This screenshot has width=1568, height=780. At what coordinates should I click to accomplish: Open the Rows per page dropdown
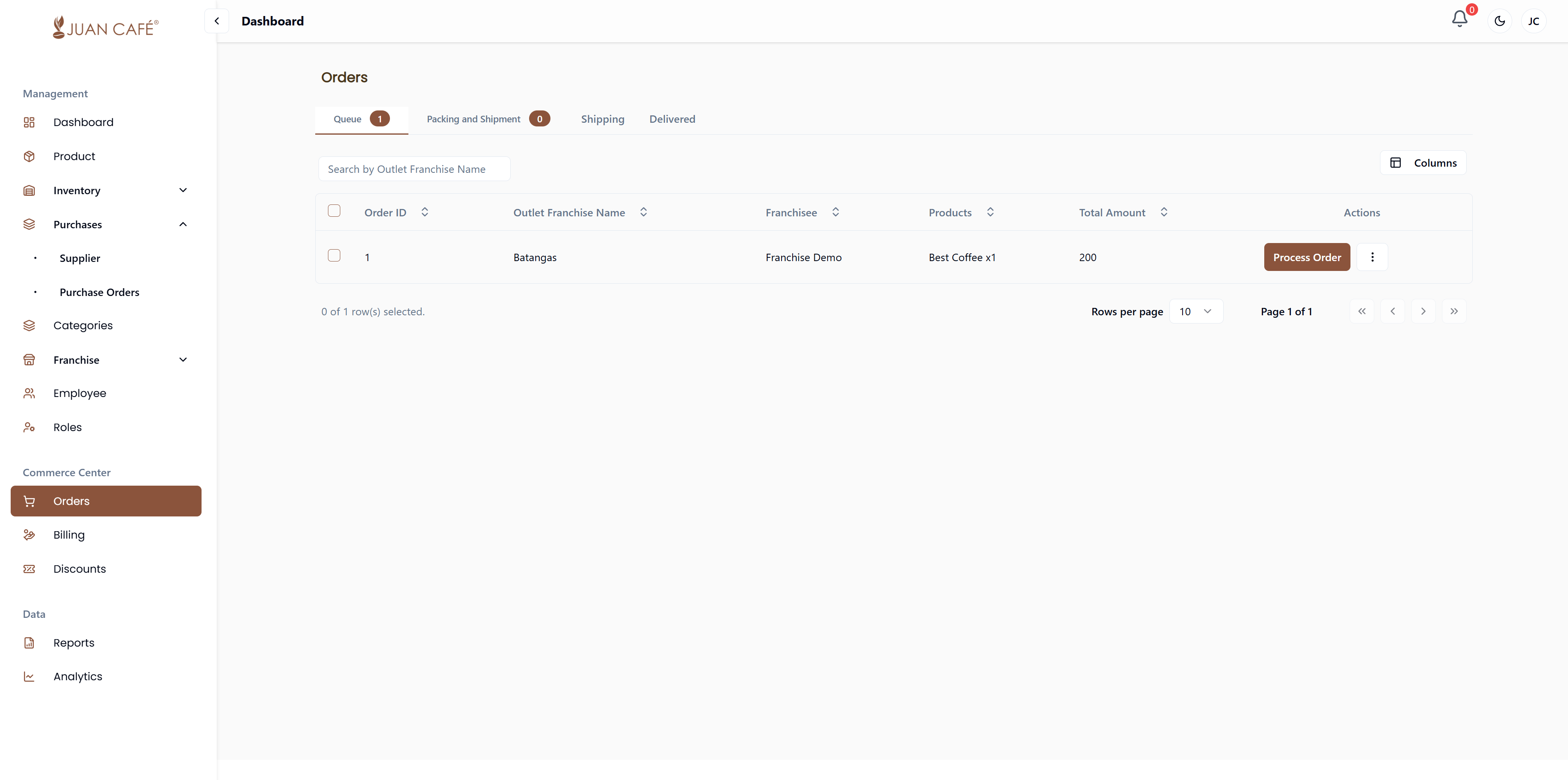click(x=1195, y=311)
